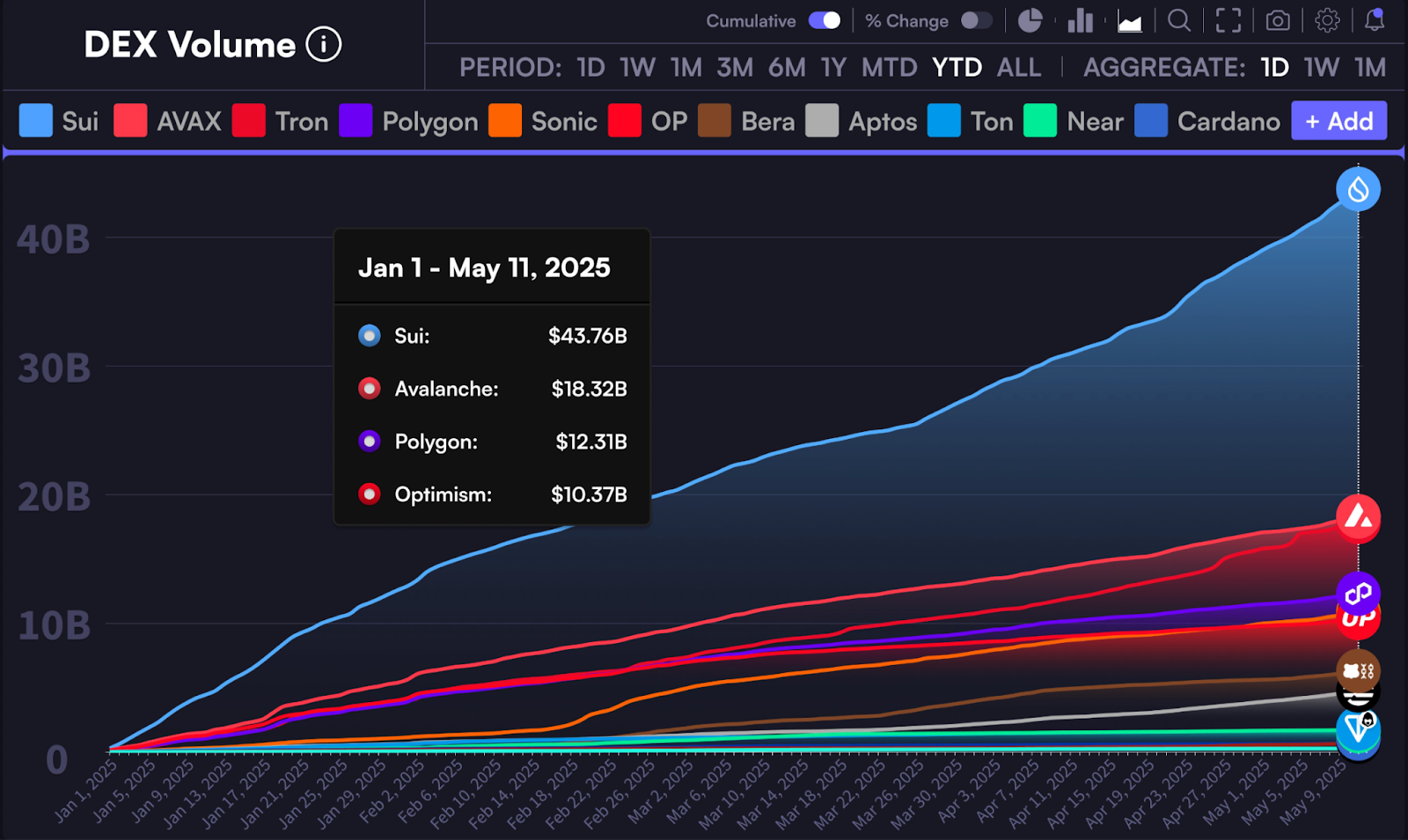
Task: Toggle the Bera legend entry
Action: tap(746, 121)
